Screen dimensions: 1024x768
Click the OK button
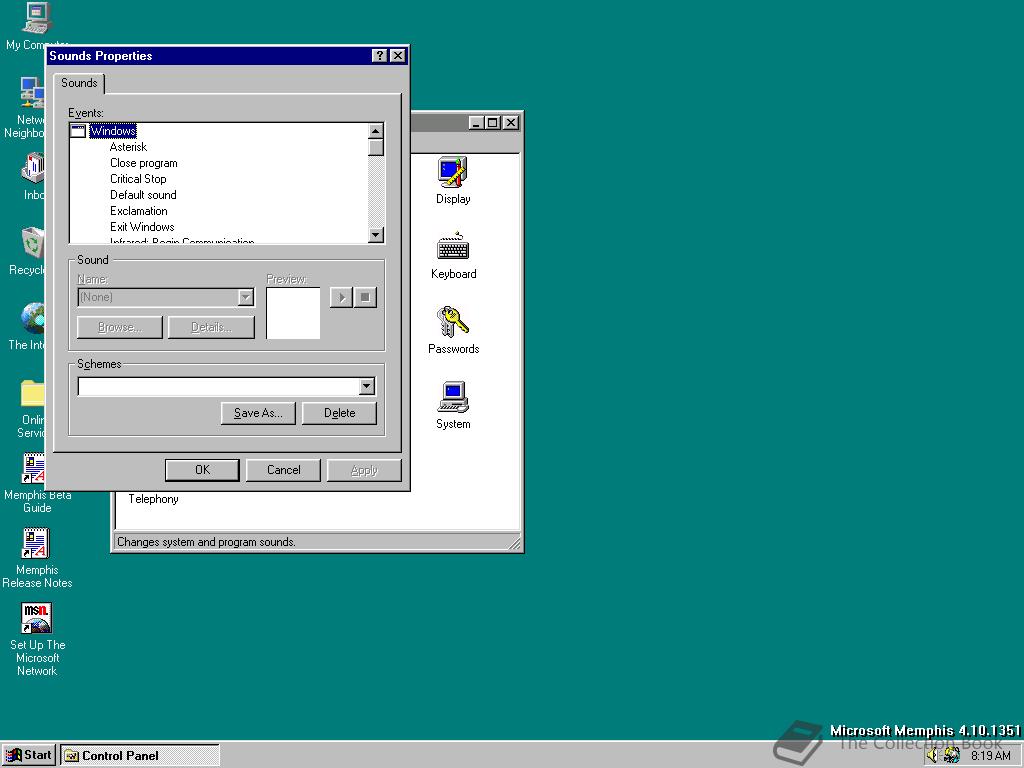(x=202, y=470)
